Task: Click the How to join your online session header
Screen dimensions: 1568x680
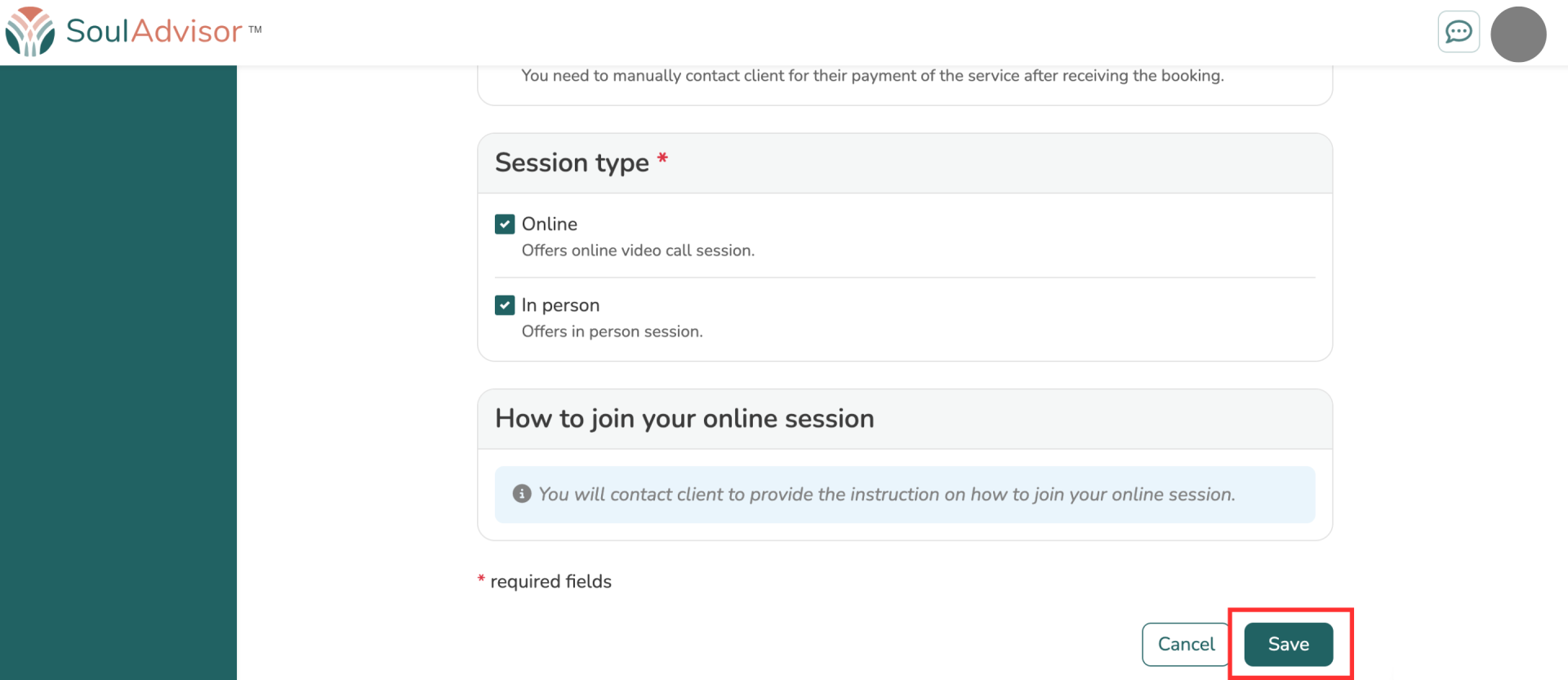Action: point(684,419)
